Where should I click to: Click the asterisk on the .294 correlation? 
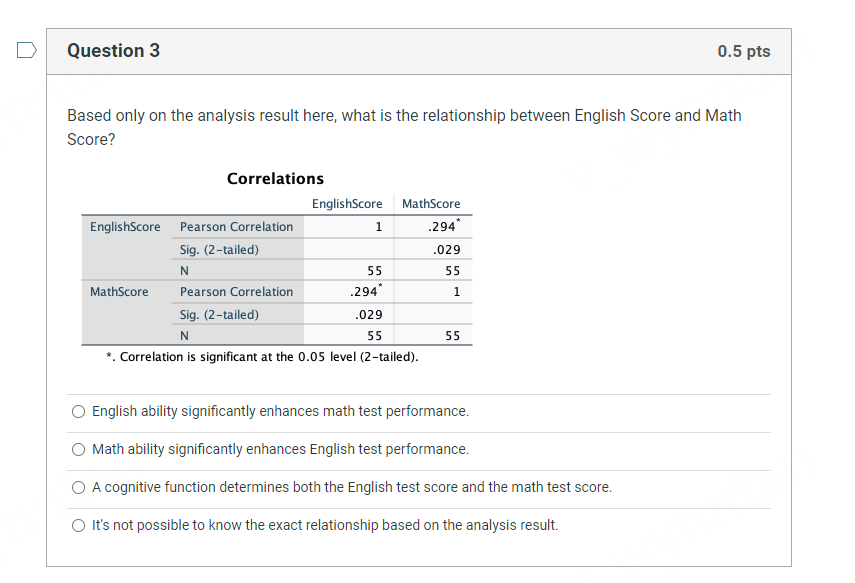click(x=458, y=222)
